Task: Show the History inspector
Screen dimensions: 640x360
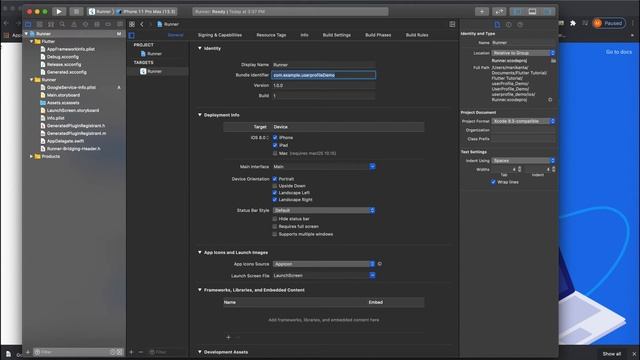Action: tap(509, 24)
